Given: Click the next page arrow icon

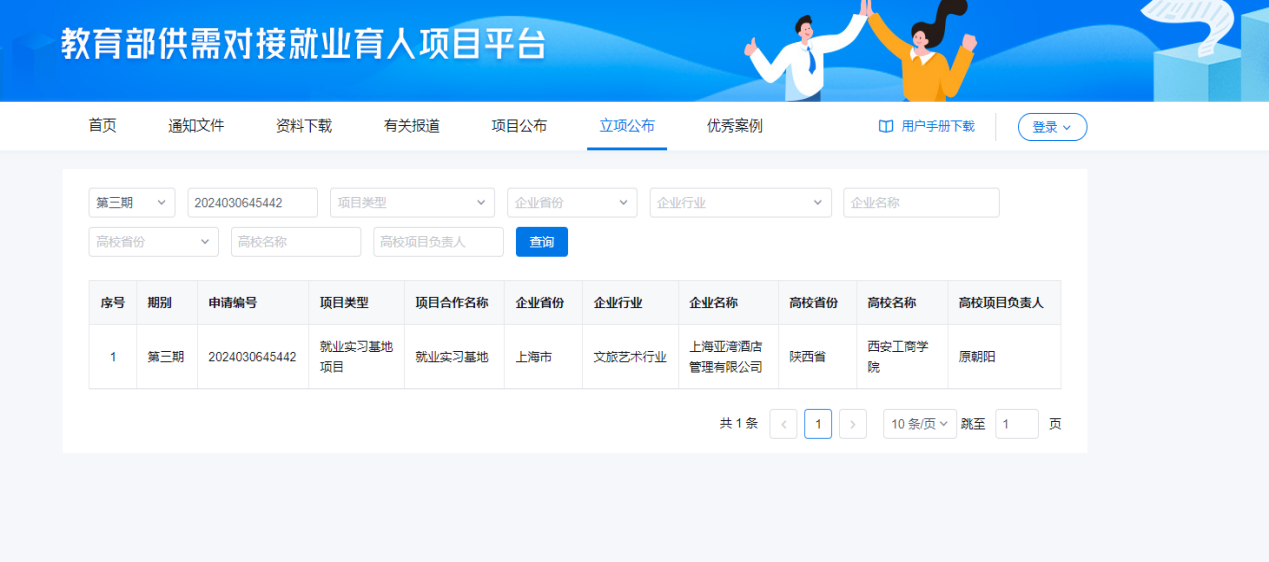Looking at the screenshot, I should click(852, 424).
